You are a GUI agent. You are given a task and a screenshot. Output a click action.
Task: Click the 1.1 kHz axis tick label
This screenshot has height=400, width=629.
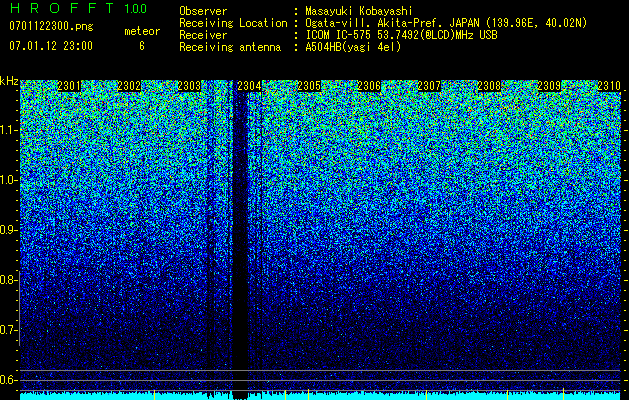[x=8, y=130]
